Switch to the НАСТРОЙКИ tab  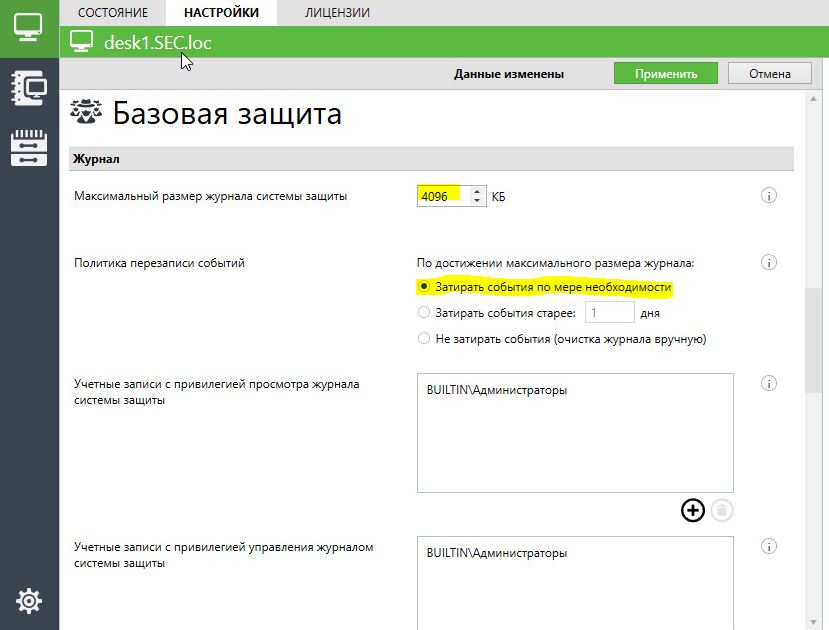click(222, 13)
